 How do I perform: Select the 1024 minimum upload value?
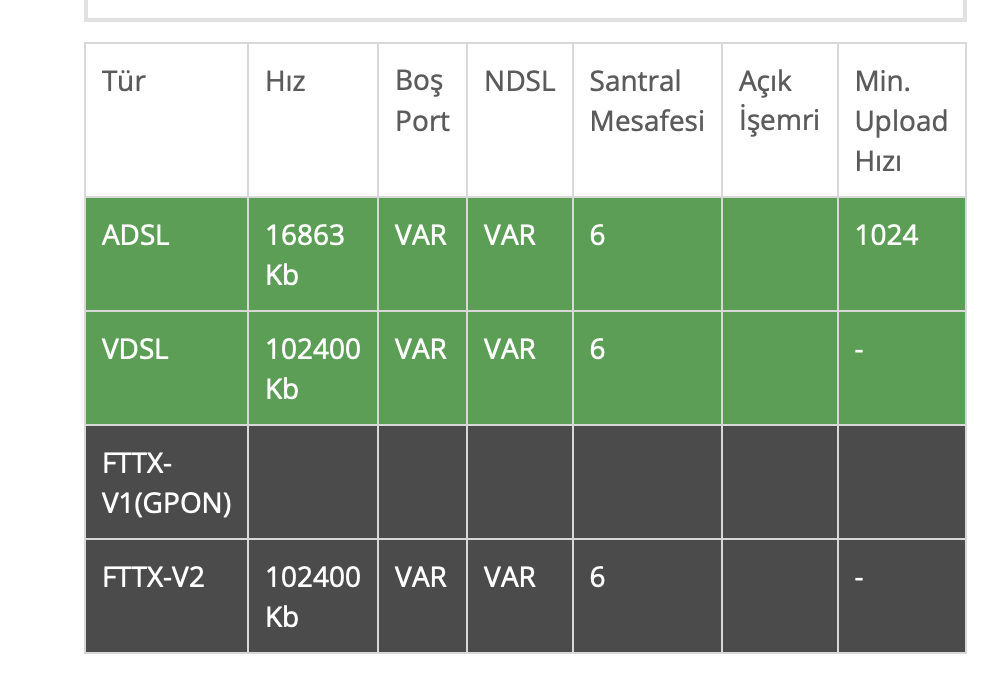(886, 236)
